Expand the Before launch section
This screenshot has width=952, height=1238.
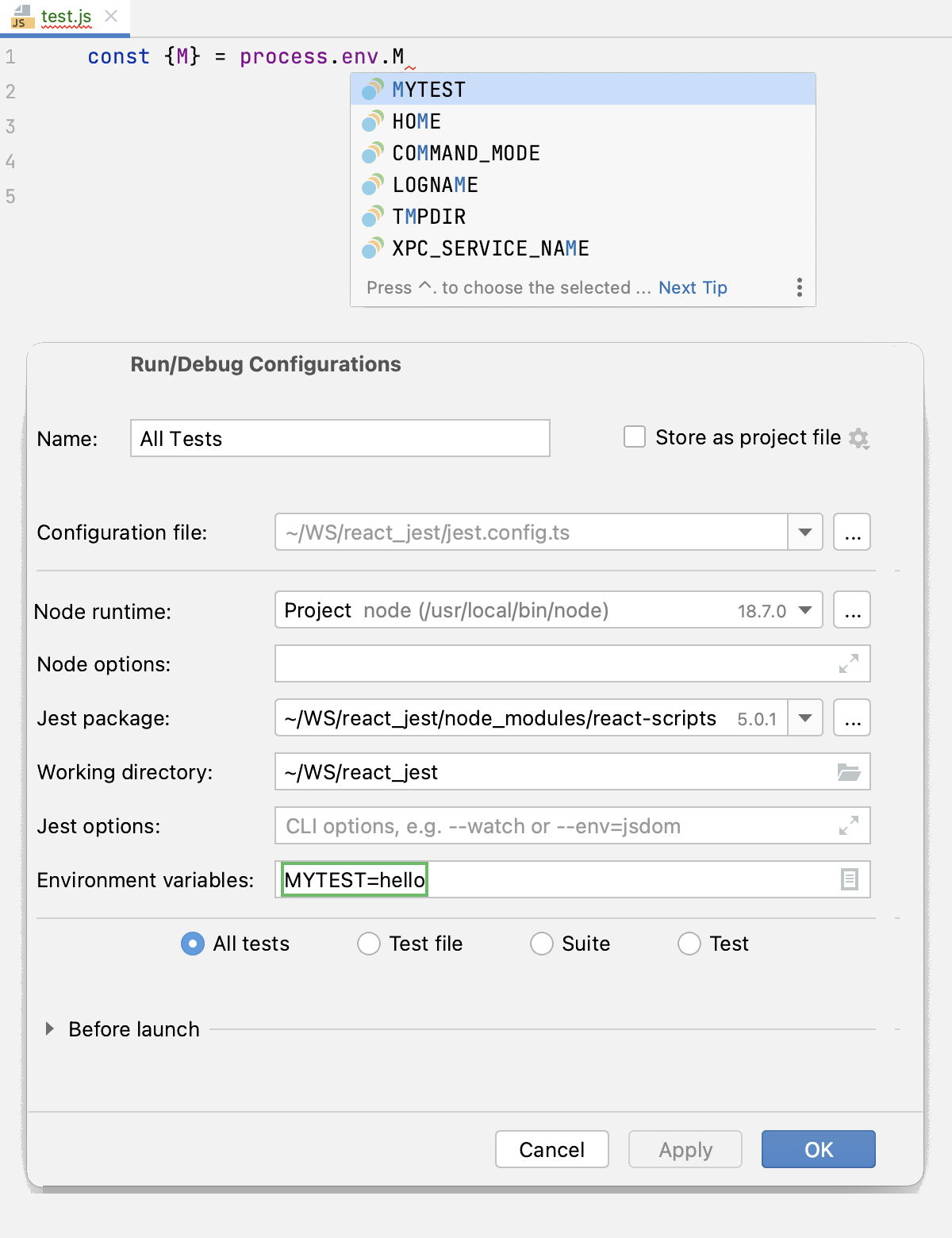[x=48, y=1029]
